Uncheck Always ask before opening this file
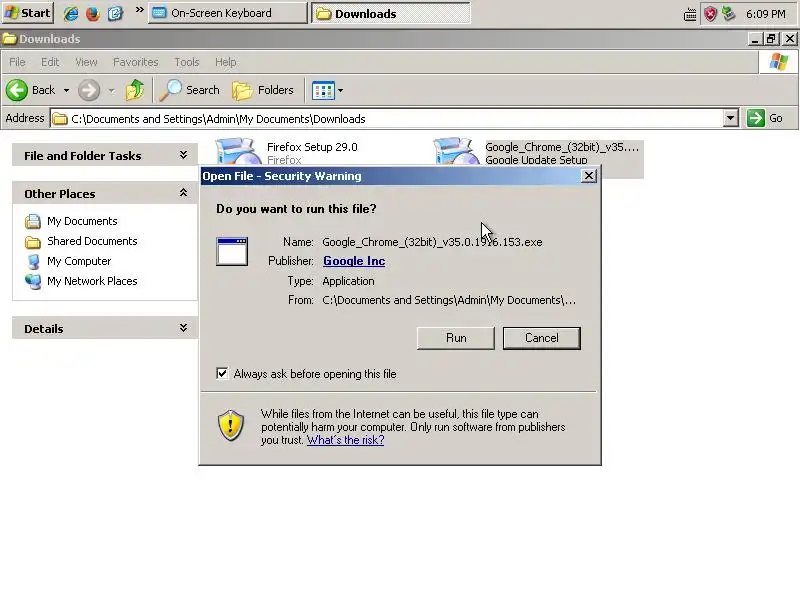 point(222,373)
